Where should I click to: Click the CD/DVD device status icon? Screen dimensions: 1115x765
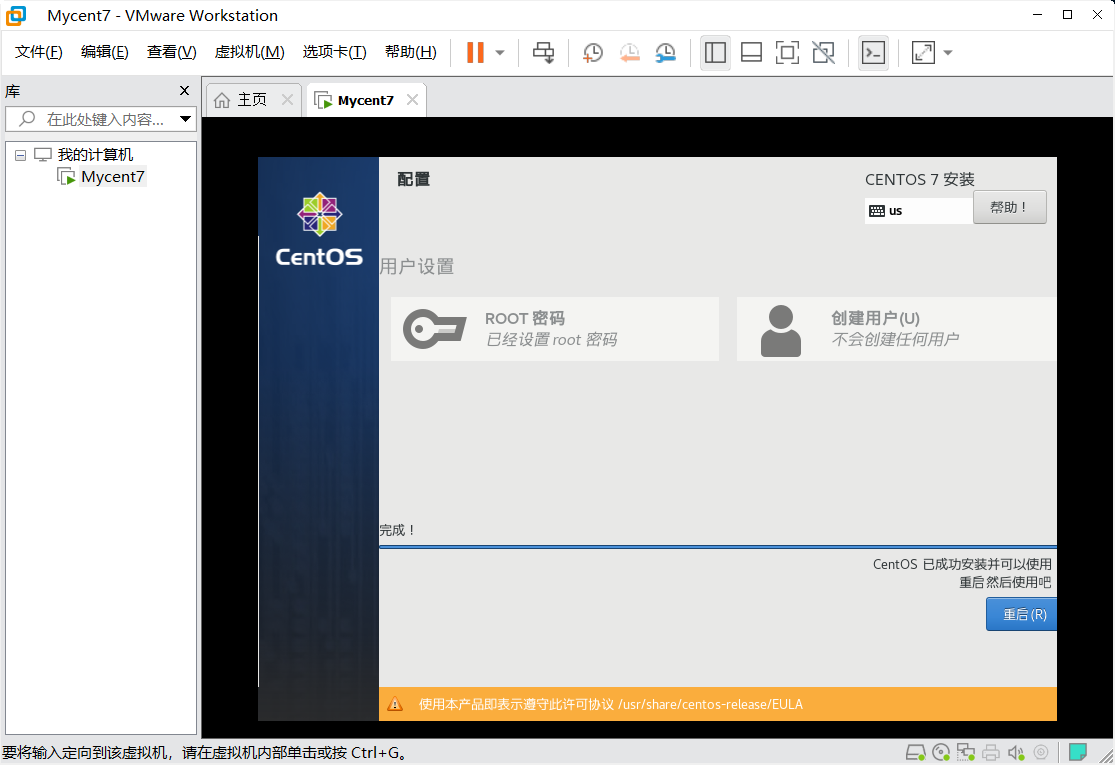[940, 752]
